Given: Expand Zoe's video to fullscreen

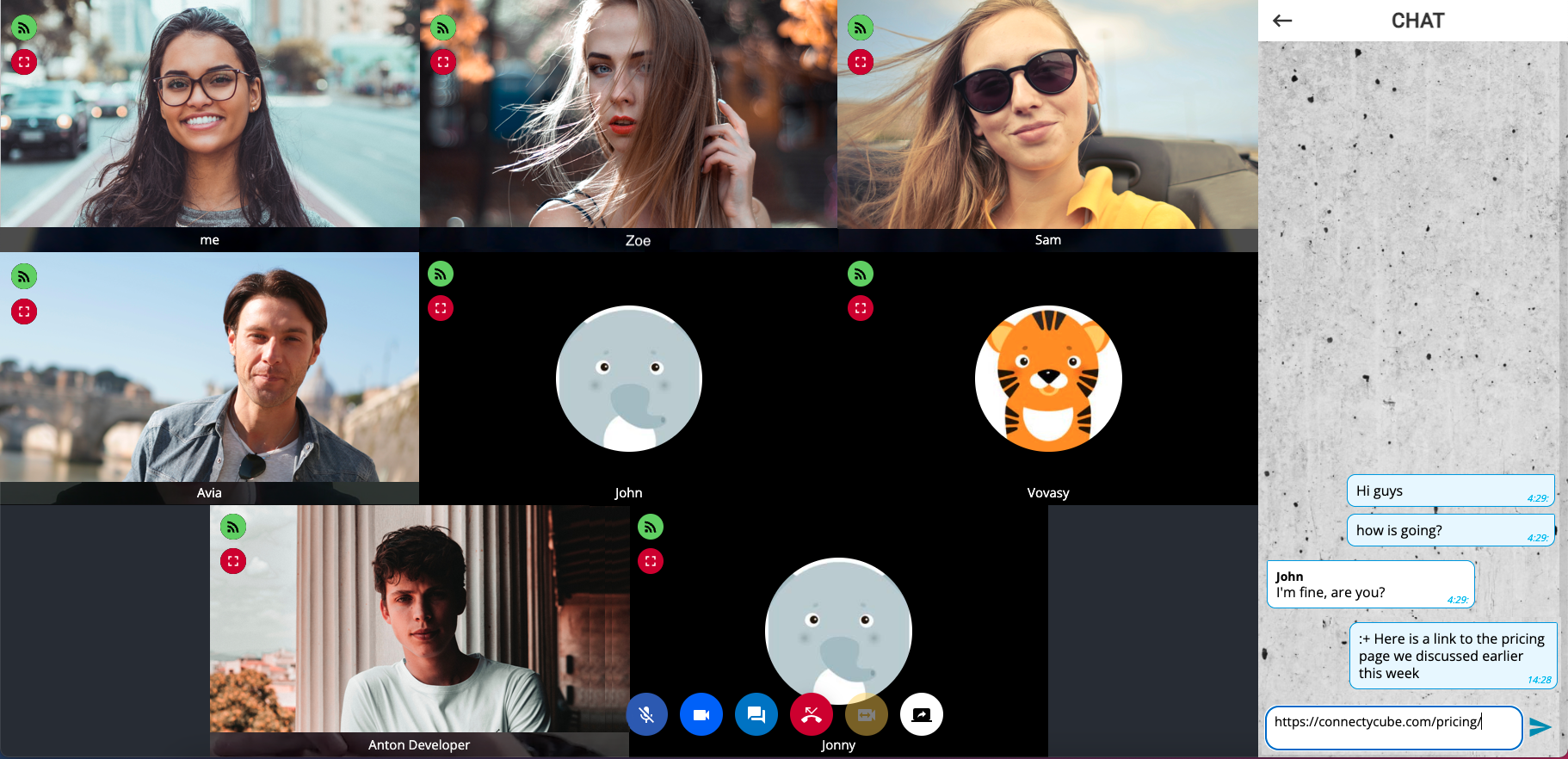Looking at the screenshot, I should point(443,62).
